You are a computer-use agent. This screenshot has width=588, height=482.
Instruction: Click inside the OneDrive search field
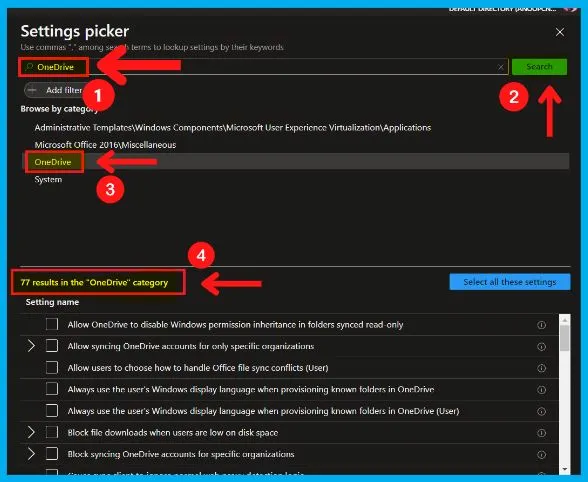(264, 67)
